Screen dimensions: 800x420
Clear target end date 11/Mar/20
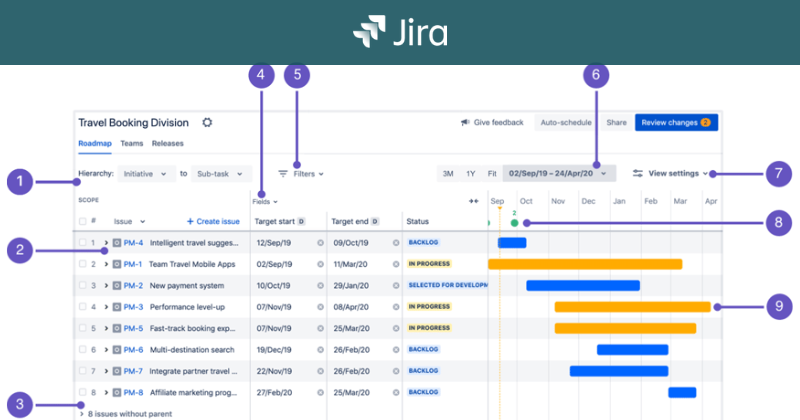396,264
